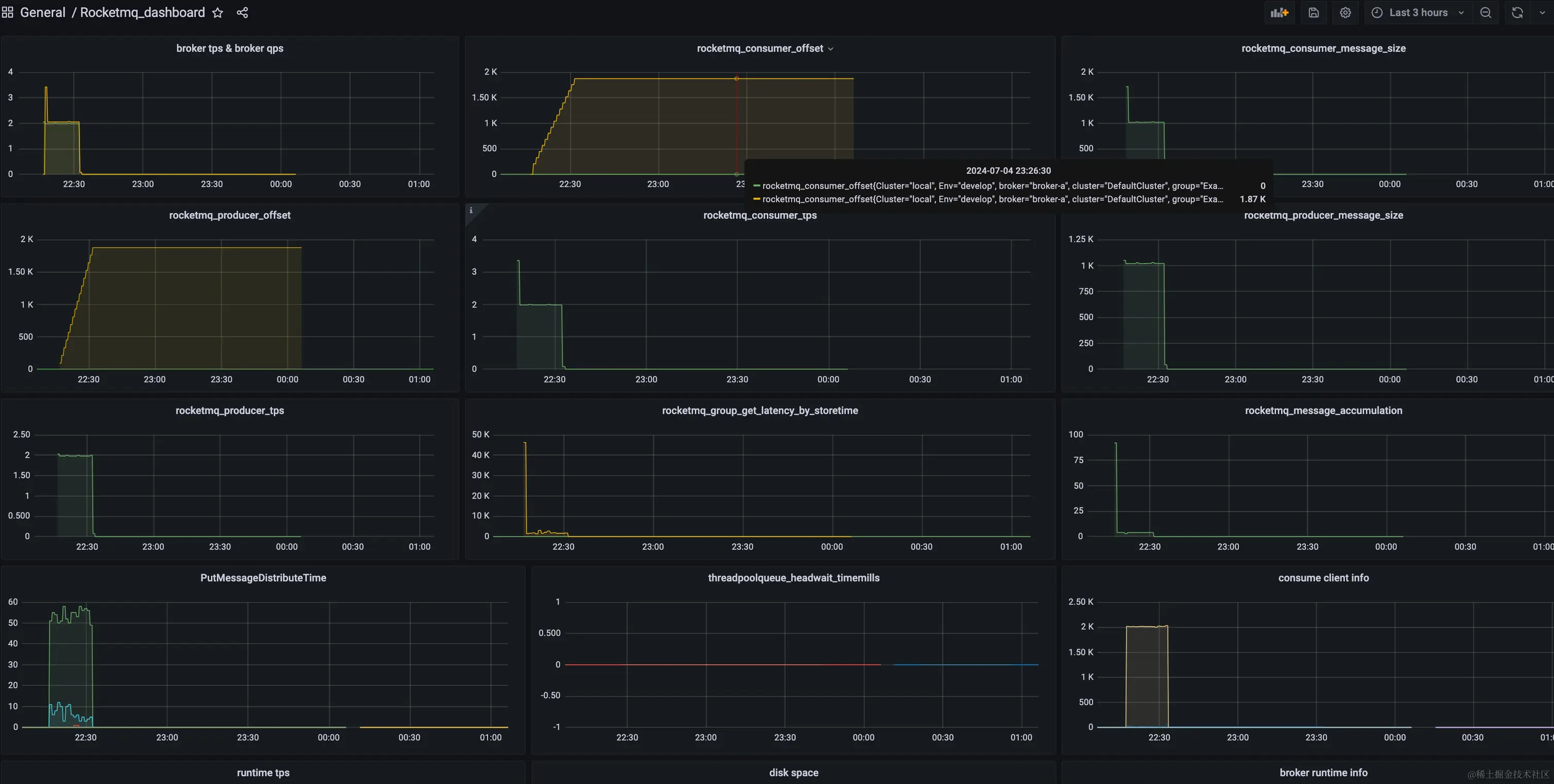Viewport: 1554px width, 784px height.
Task: Click the disk space panel header
Action: pyautogui.click(x=793, y=773)
